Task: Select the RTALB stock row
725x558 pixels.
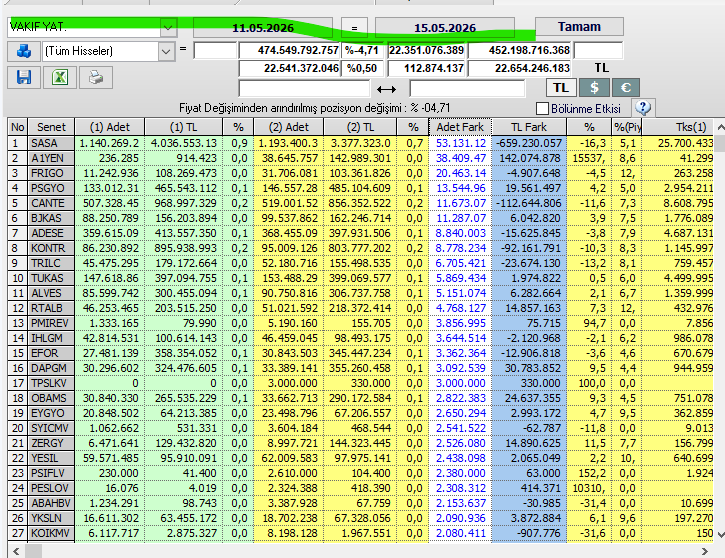Action: click(x=361, y=308)
